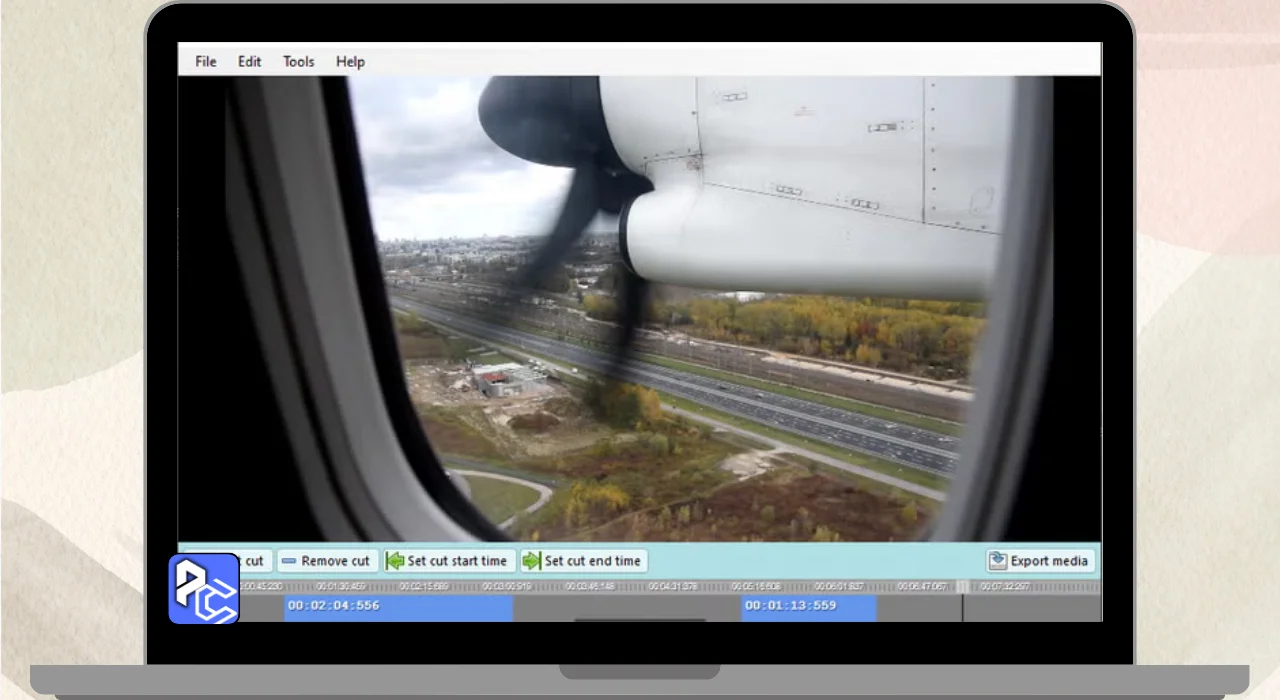Click Set cut start time button

point(448,561)
